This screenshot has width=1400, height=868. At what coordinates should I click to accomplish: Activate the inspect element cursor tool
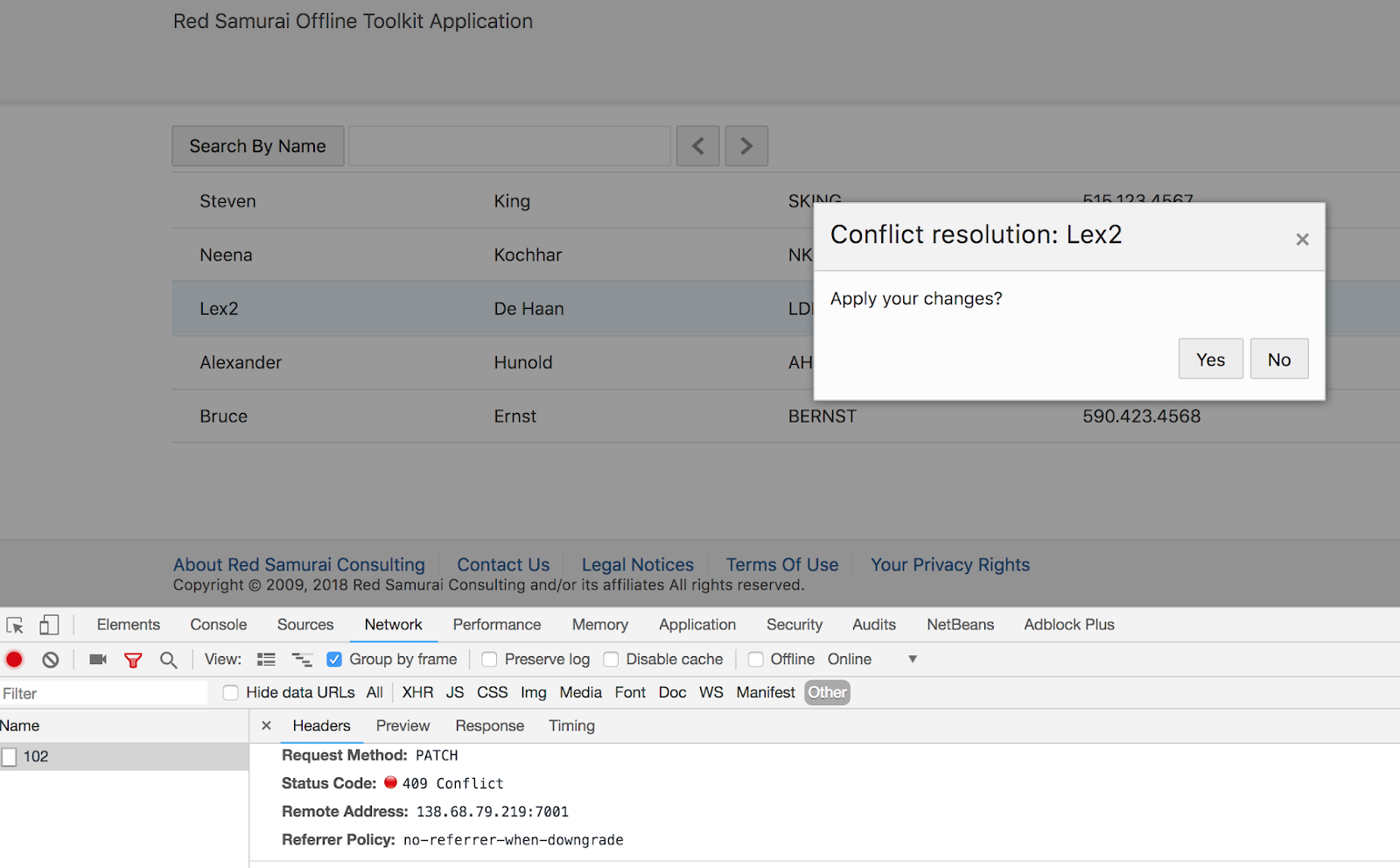[14, 625]
